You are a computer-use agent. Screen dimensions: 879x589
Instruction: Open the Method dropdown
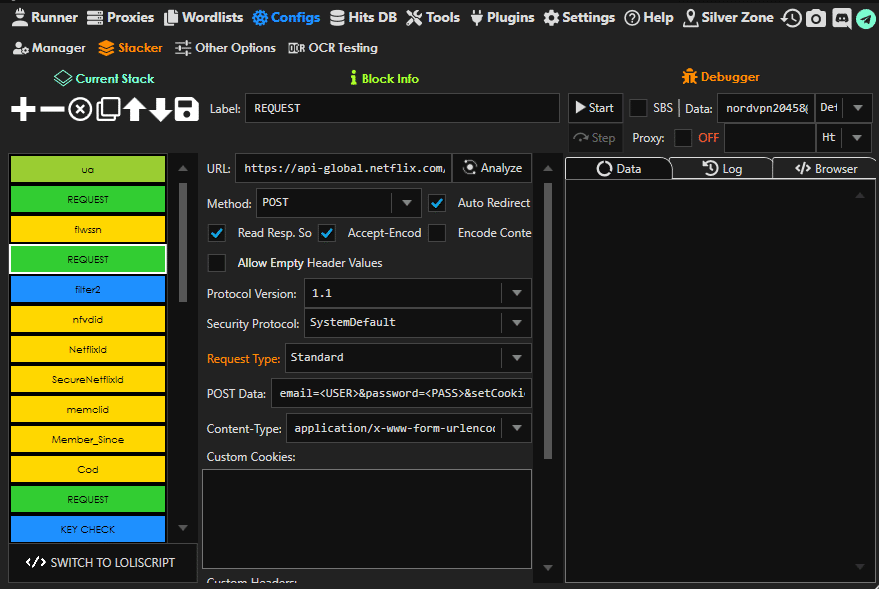pyautogui.click(x=405, y=203)
